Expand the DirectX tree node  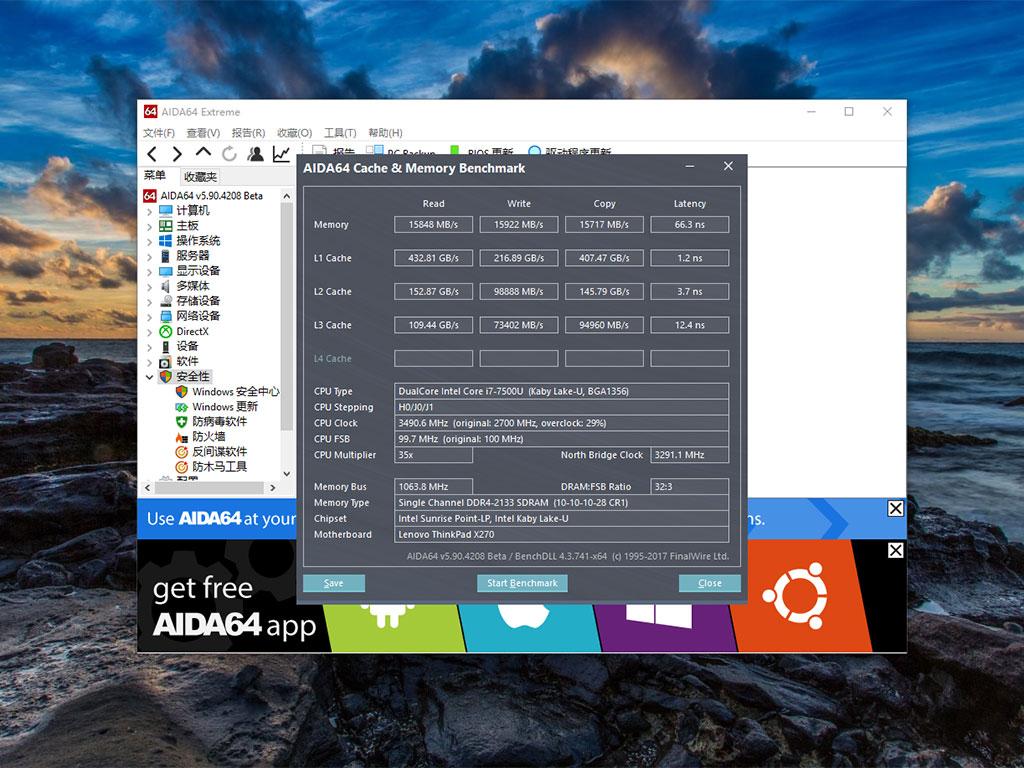(x=150, y=332)
